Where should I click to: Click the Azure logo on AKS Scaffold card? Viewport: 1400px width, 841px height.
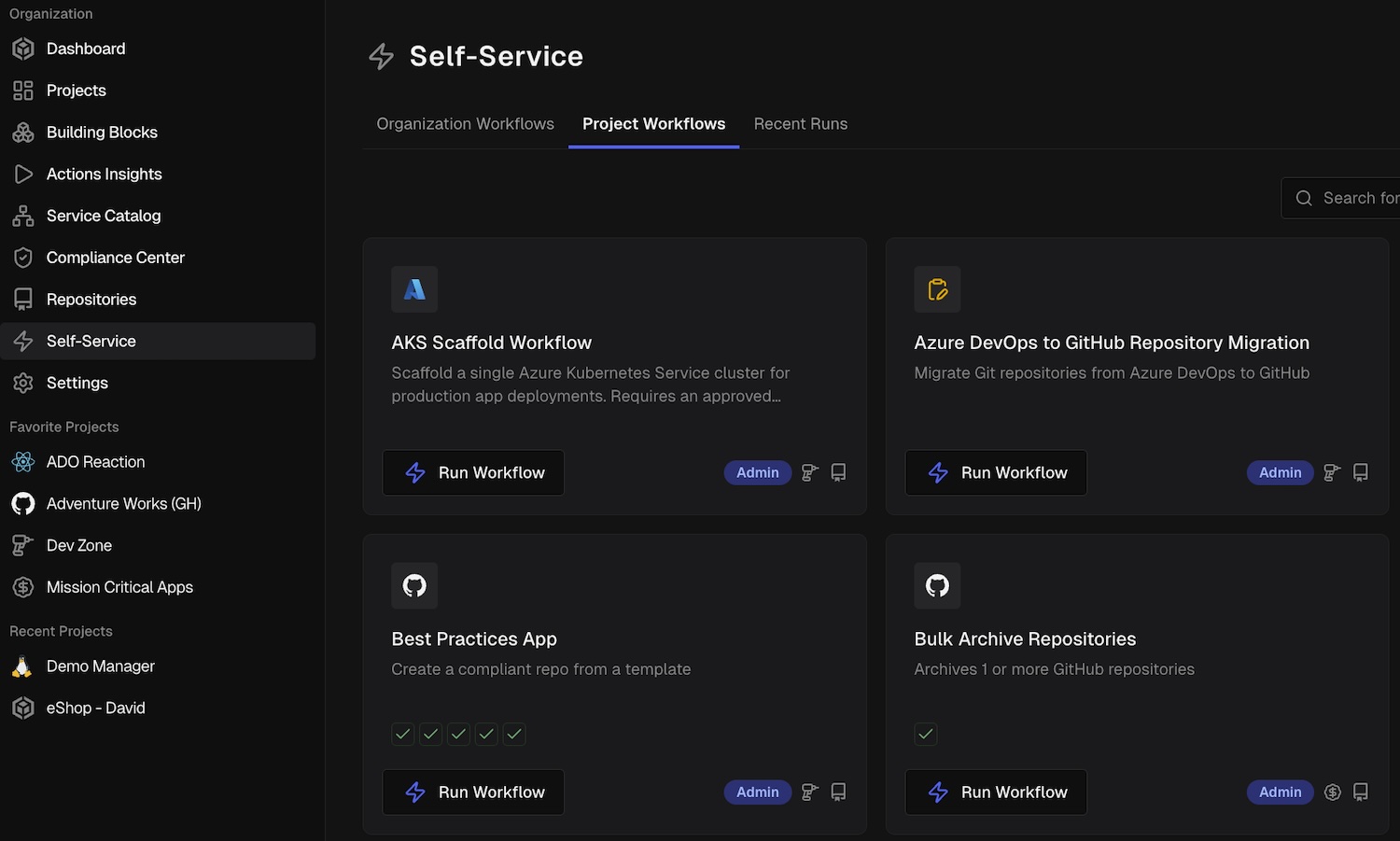click(x=414, y=289)
